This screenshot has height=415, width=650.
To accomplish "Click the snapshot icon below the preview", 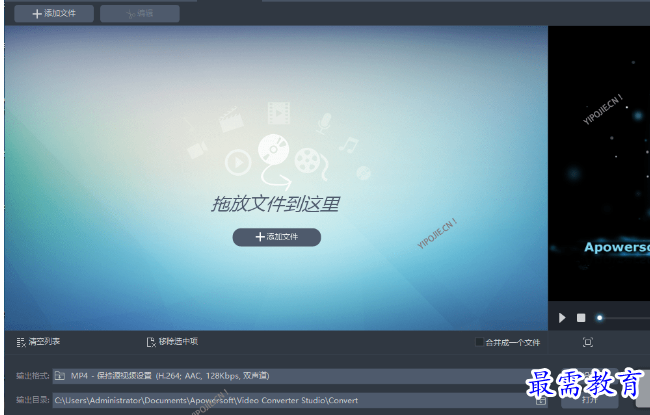I will coord(587,342).
